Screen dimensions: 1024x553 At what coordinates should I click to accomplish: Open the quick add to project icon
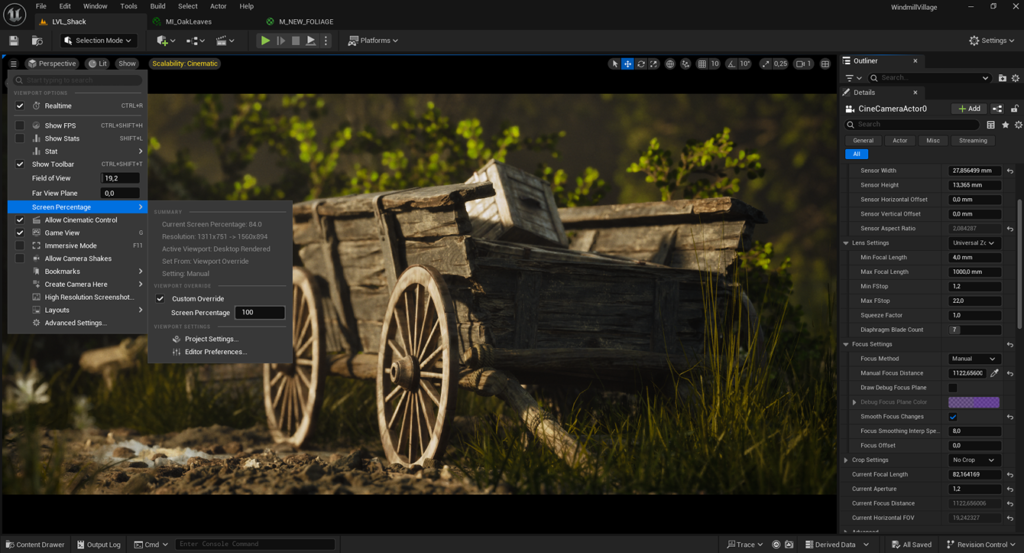(165, 40)
